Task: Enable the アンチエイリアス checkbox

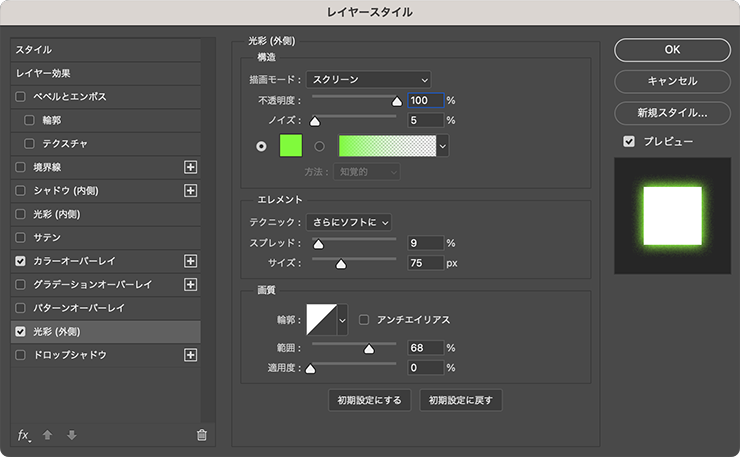Action: (x=365, y=320)
